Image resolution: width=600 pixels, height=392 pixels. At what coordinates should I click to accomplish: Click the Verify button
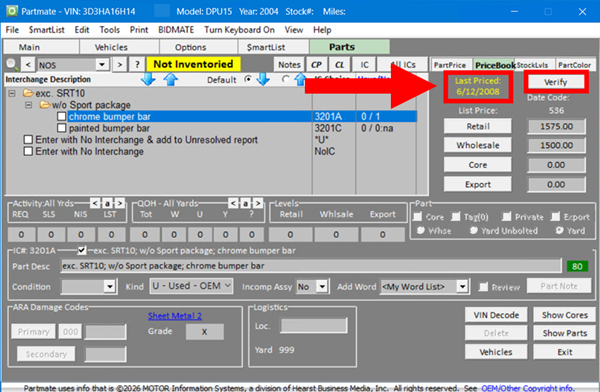556,82
